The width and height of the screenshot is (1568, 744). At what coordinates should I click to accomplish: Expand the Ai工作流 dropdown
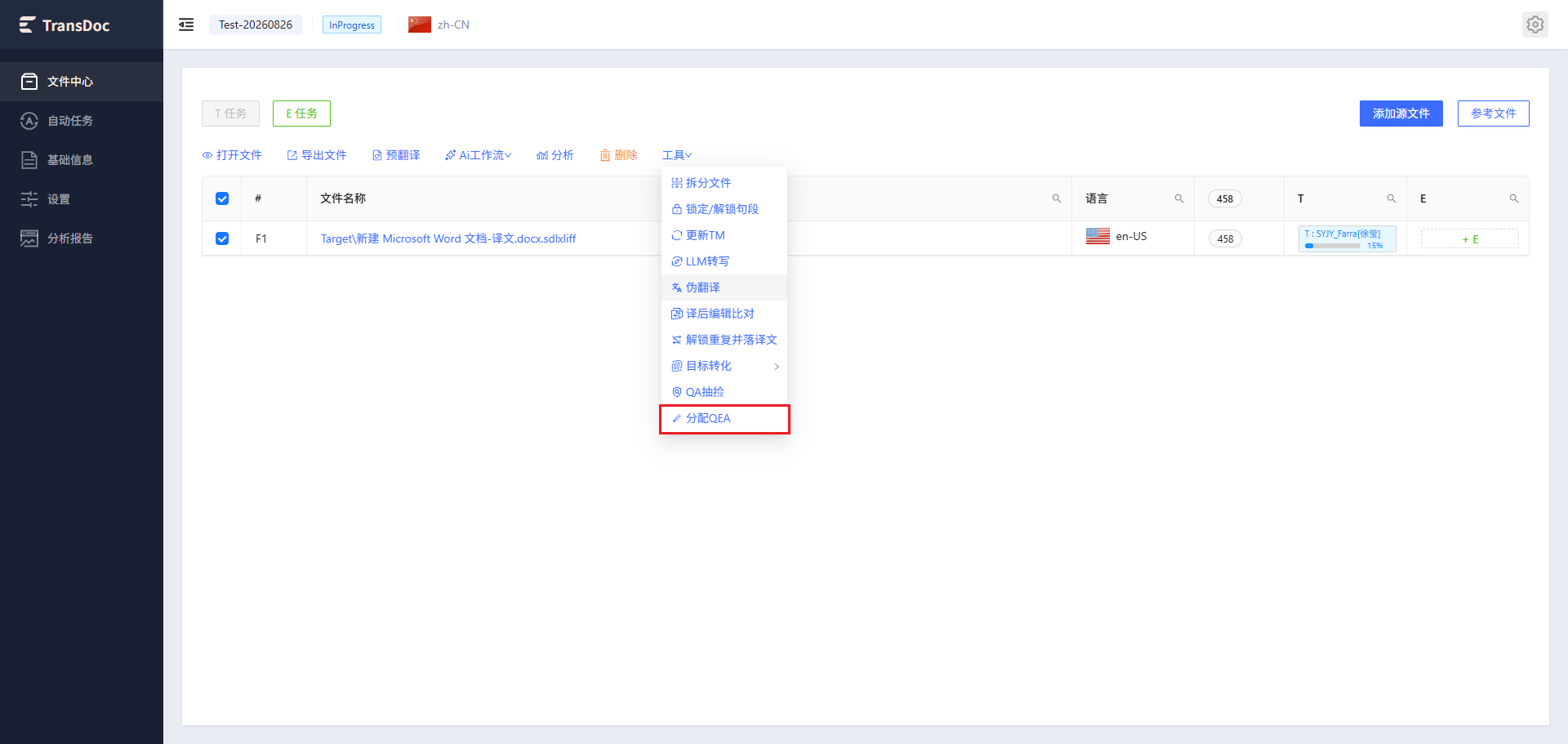coord(478,155)
